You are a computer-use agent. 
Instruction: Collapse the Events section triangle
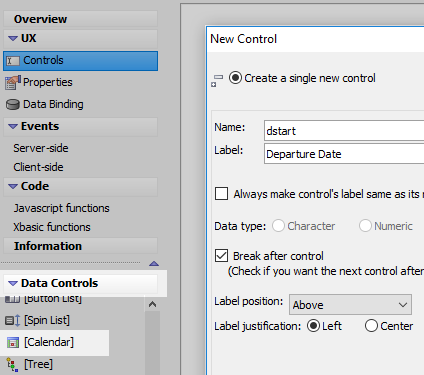(x=13, y=127)
